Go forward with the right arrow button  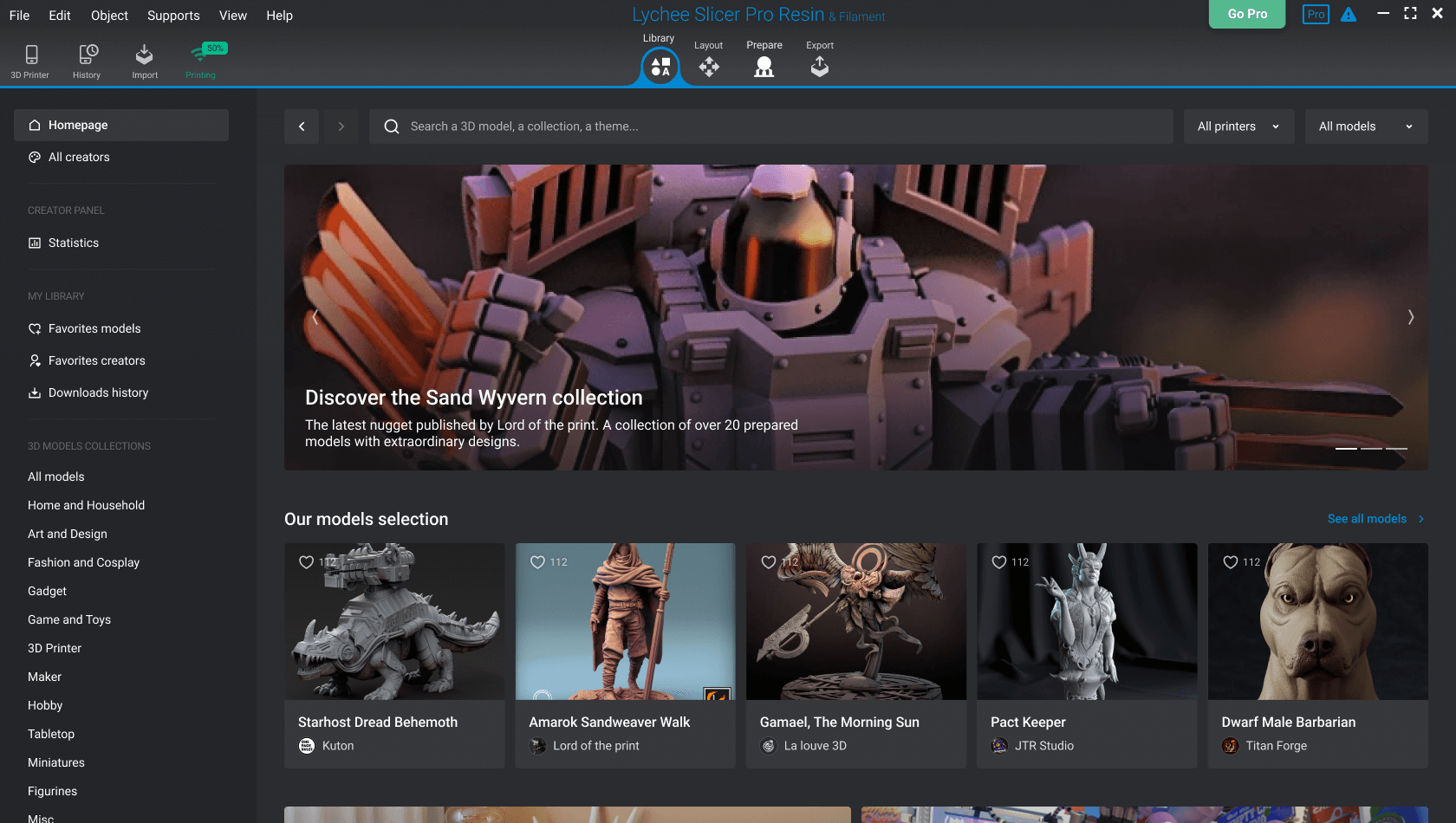[341, 126]
